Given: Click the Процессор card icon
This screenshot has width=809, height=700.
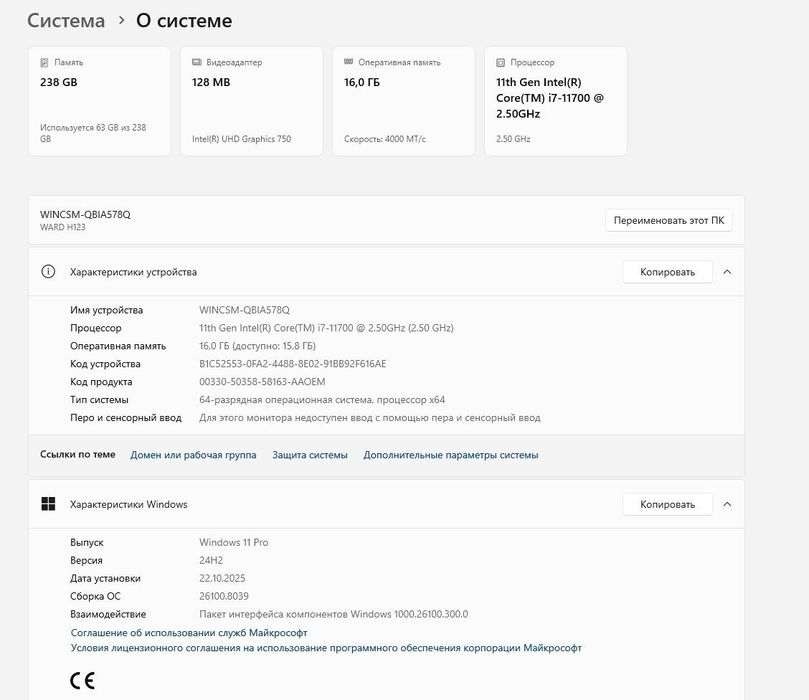Looking at the screenshot, I should (x=500, y=62).
